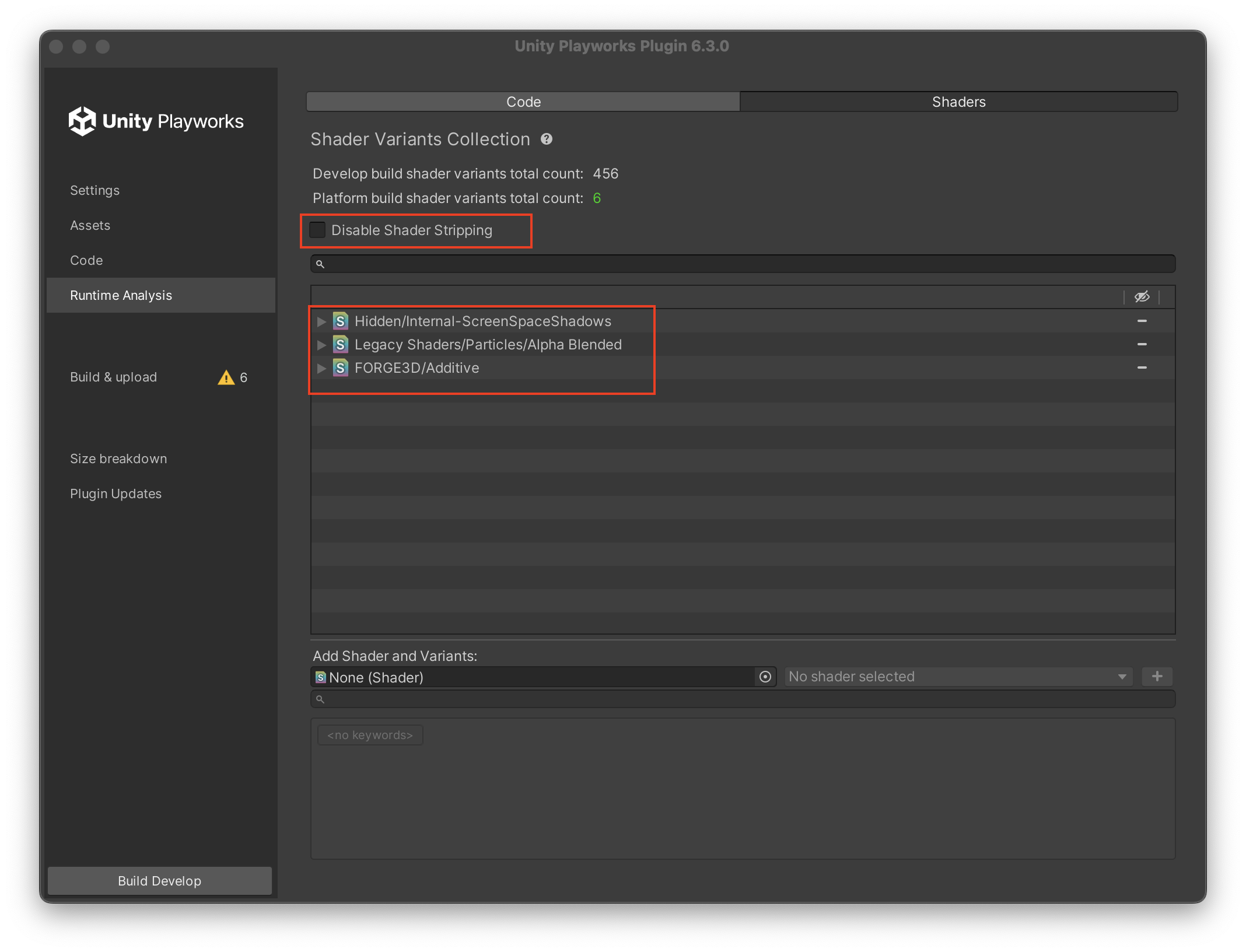Click the help icon beside Shader Variants Collection
Screen dimensions: 1246x952
(547, 139)
